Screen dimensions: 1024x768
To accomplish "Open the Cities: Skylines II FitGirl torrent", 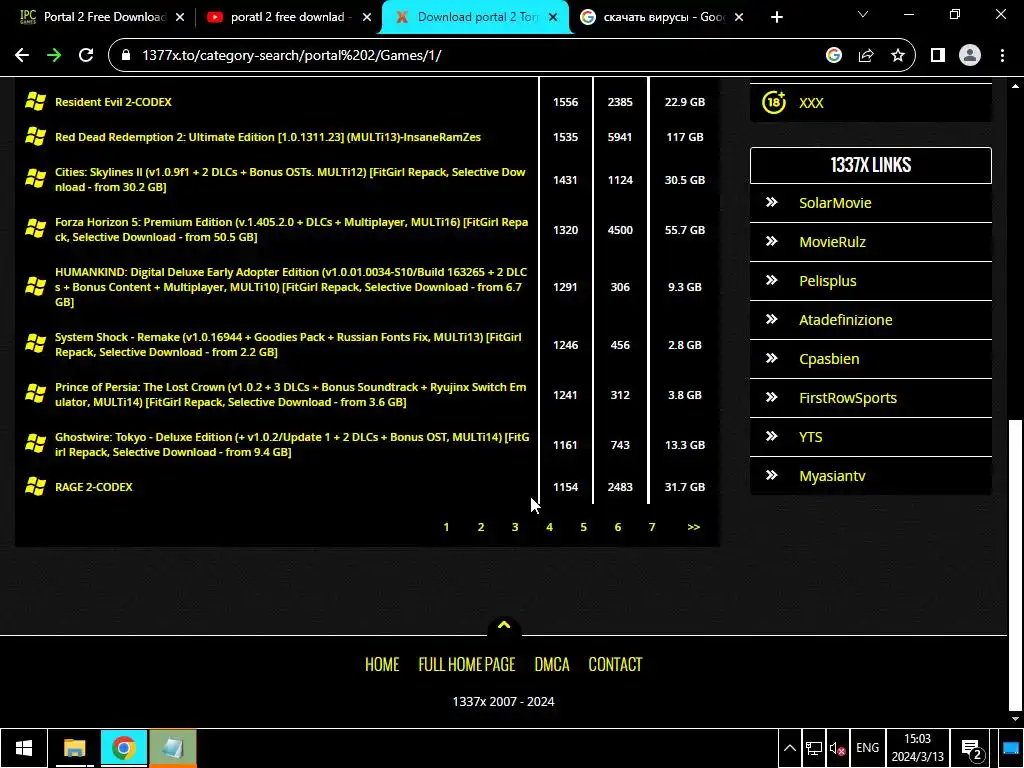I will pyautogui.click(x=290, y=180).
